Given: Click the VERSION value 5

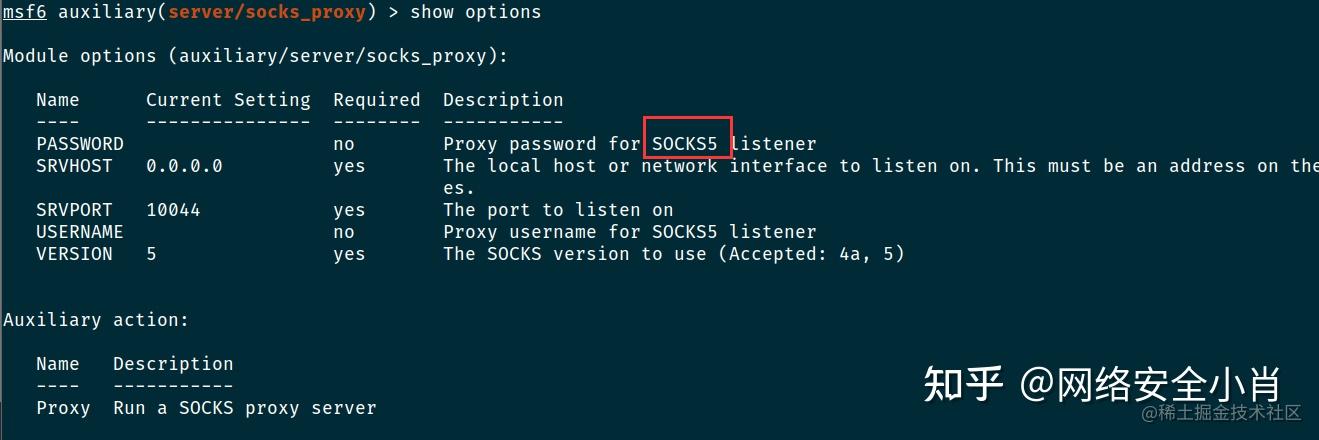Looking at the screenshot, I should tap(151, 254).
